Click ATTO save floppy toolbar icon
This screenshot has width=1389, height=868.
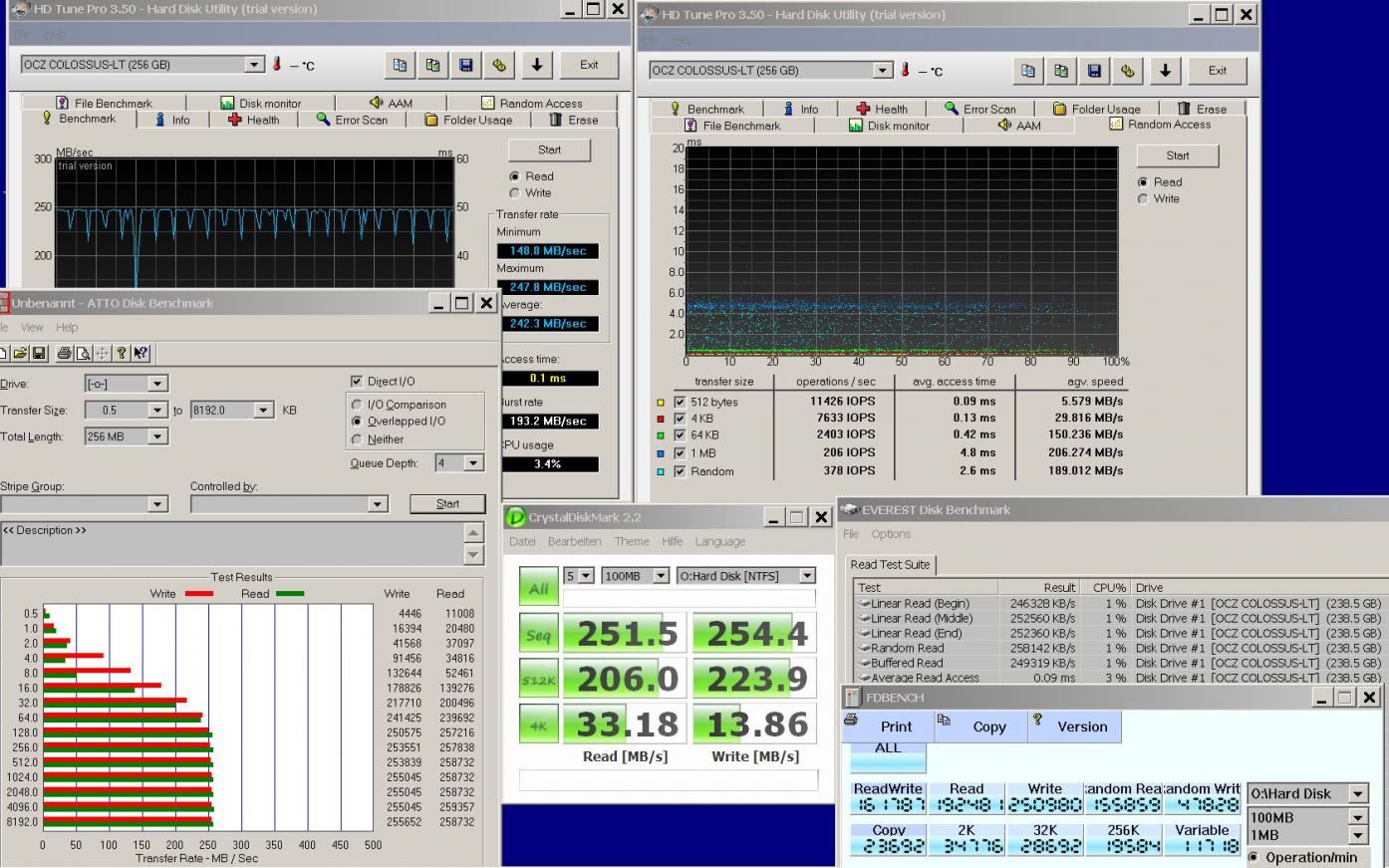pos(39,353)
